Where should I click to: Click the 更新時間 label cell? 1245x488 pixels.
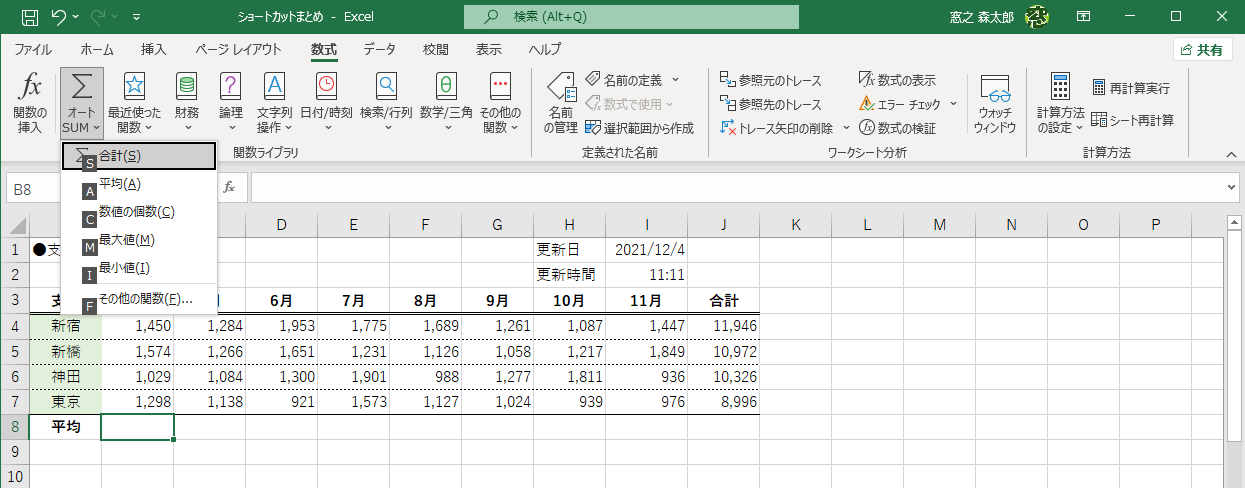570,274
